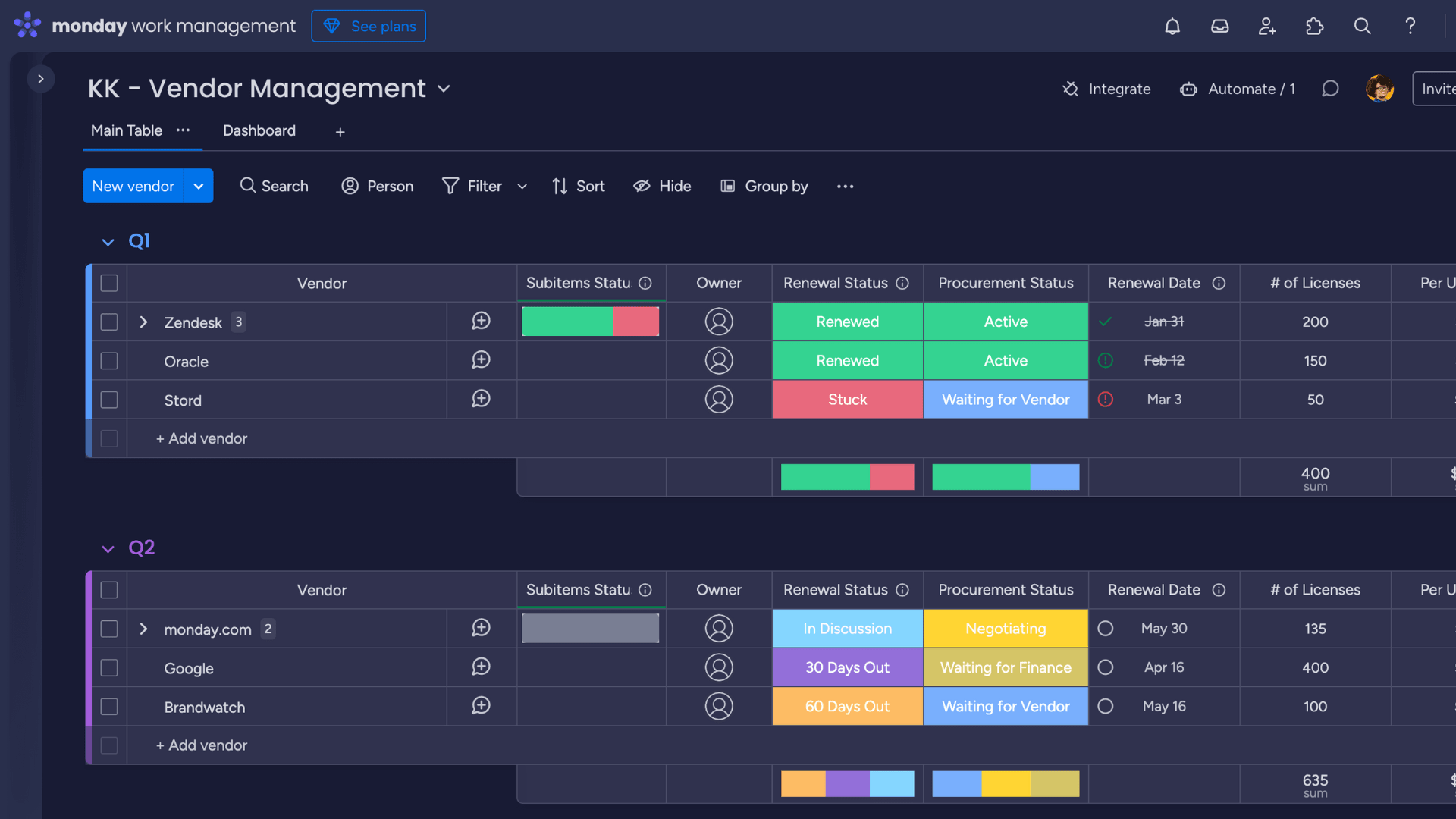This screenshot has height=819, width=1456.
Task: Click the invite members person icon
Action: point(1267,27)
